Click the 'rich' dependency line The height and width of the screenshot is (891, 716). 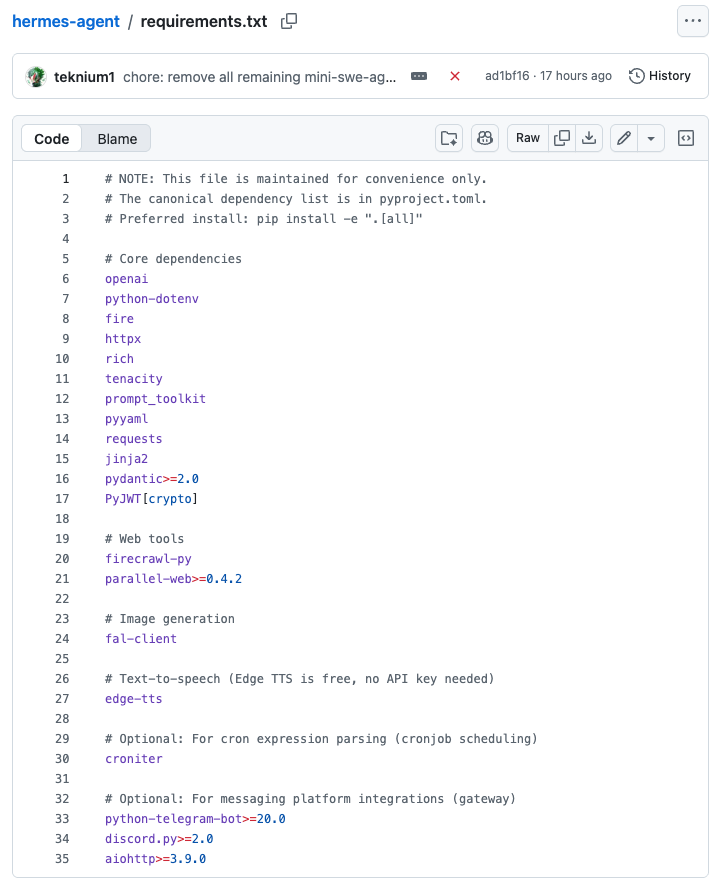(119, 359)
